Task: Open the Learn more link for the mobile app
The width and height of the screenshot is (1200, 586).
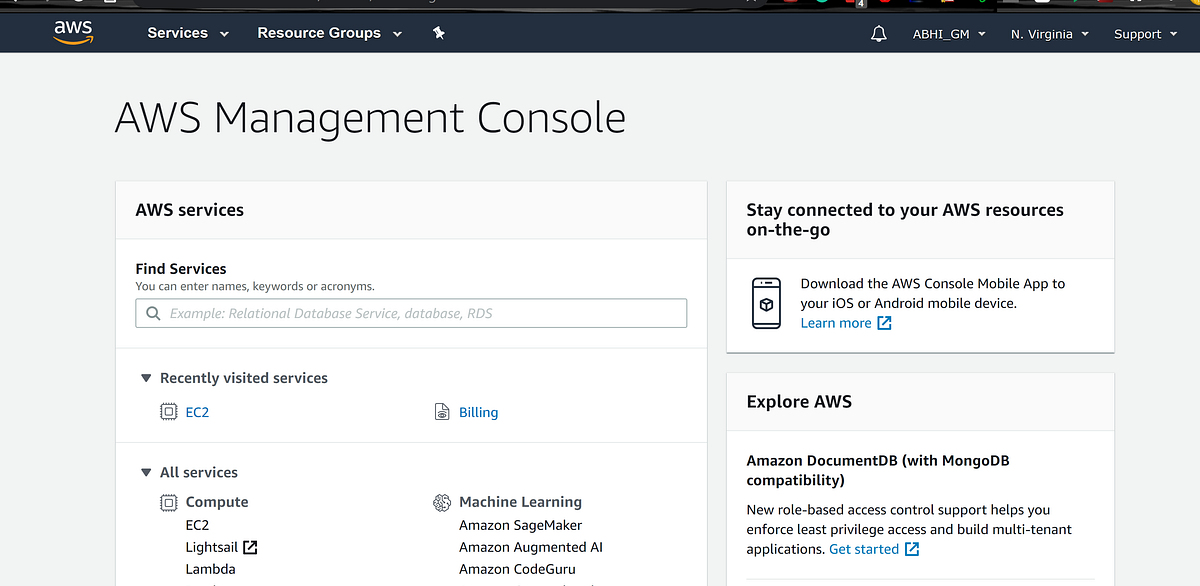Action: coord(836,322)
